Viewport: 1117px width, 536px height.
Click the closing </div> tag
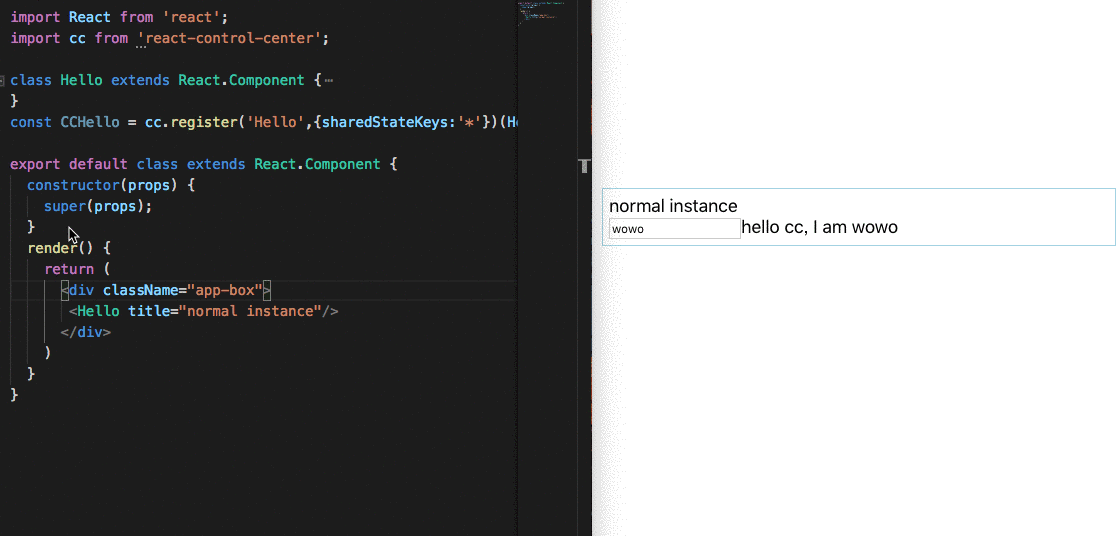(86, 333)
